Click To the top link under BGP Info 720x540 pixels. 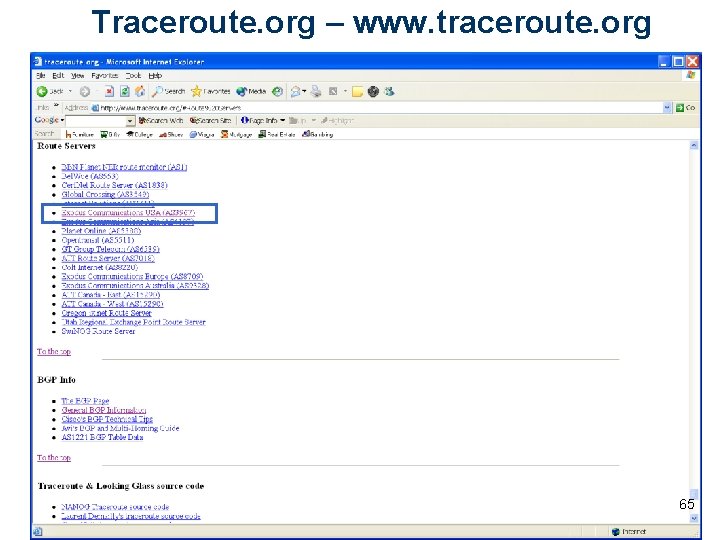pos(54,457)
